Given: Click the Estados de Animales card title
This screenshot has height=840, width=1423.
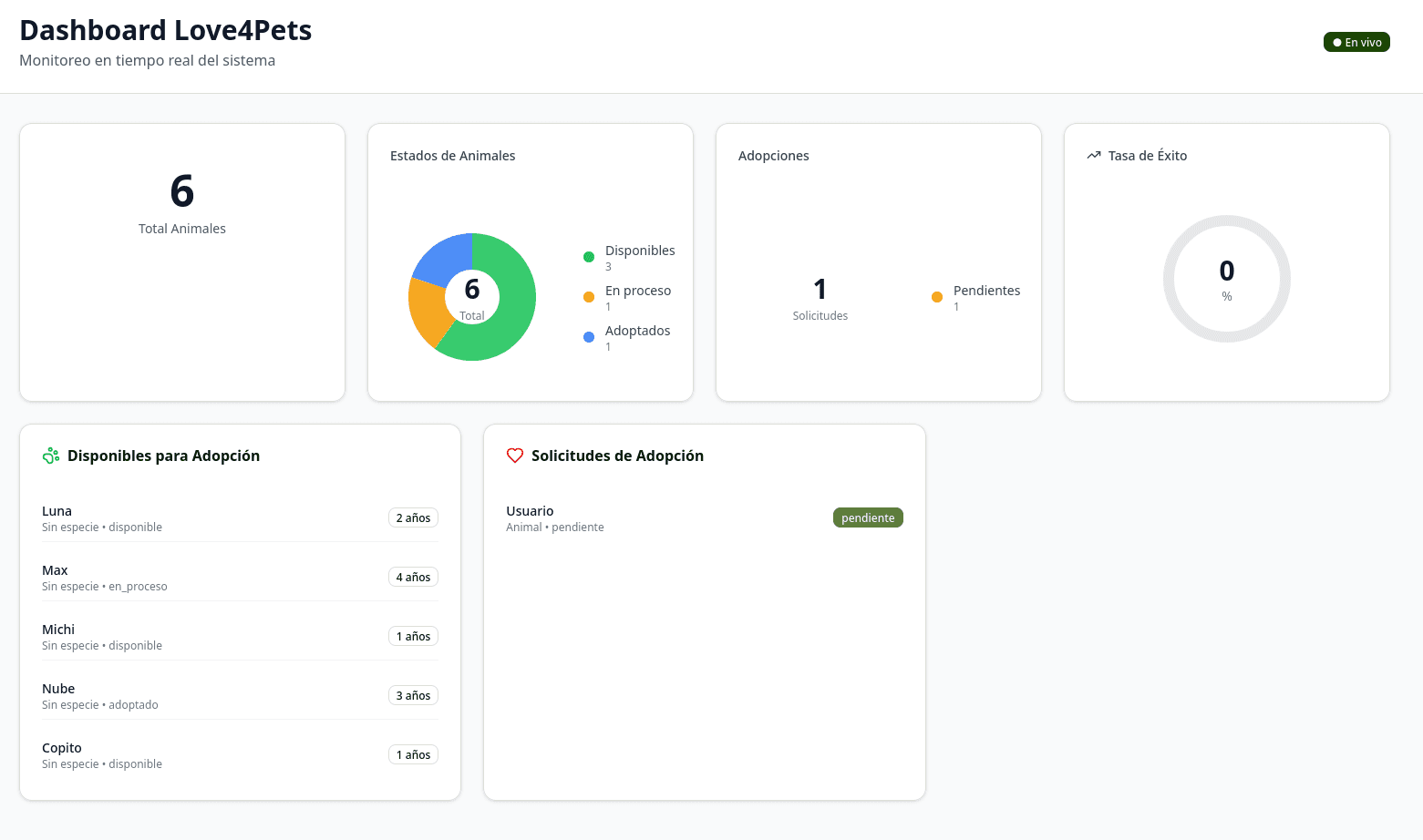Looking at the screenshot, I should [x=453, y=156].
